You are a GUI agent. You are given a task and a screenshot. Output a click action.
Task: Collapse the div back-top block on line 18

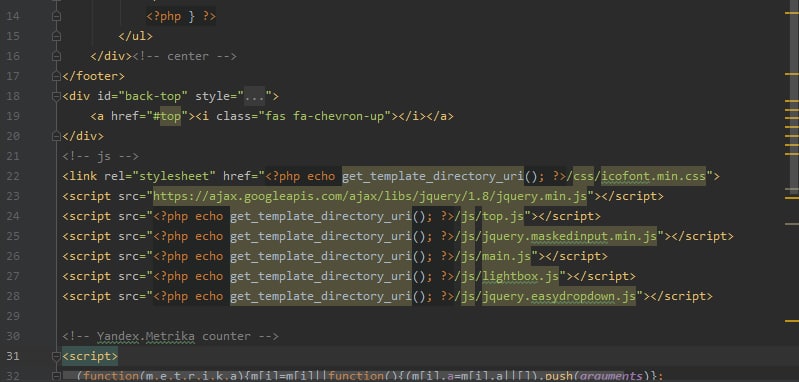click(56, 96)
